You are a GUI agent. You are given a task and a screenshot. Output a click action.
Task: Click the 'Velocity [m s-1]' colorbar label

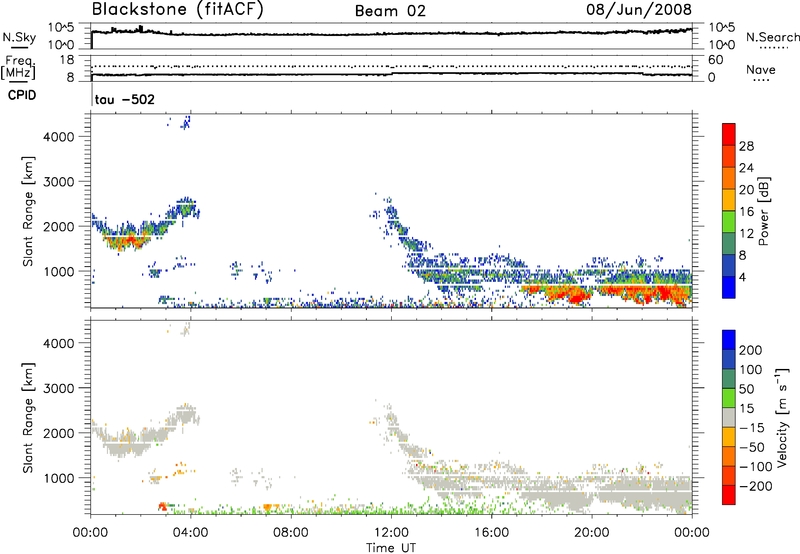coord(782,417)
